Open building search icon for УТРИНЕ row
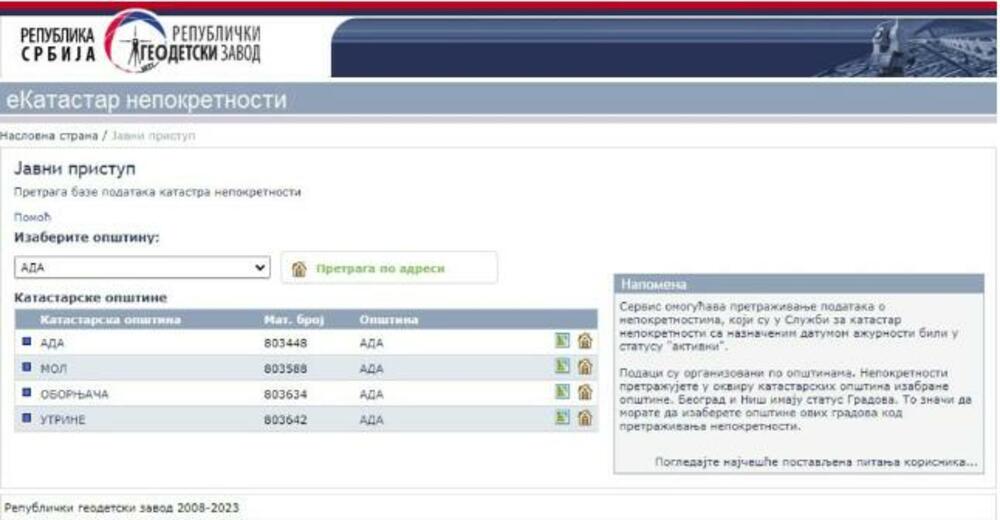 585,418
